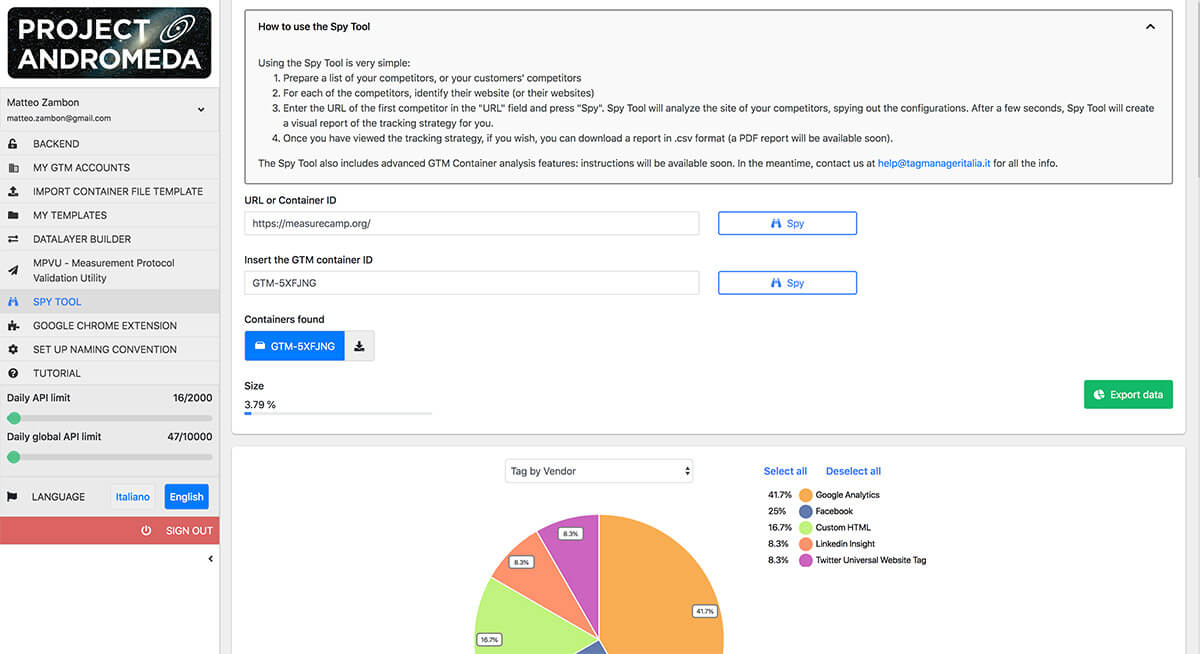Open the Backend menu item
1200x654 pixels.
click(x=109, y=144)
